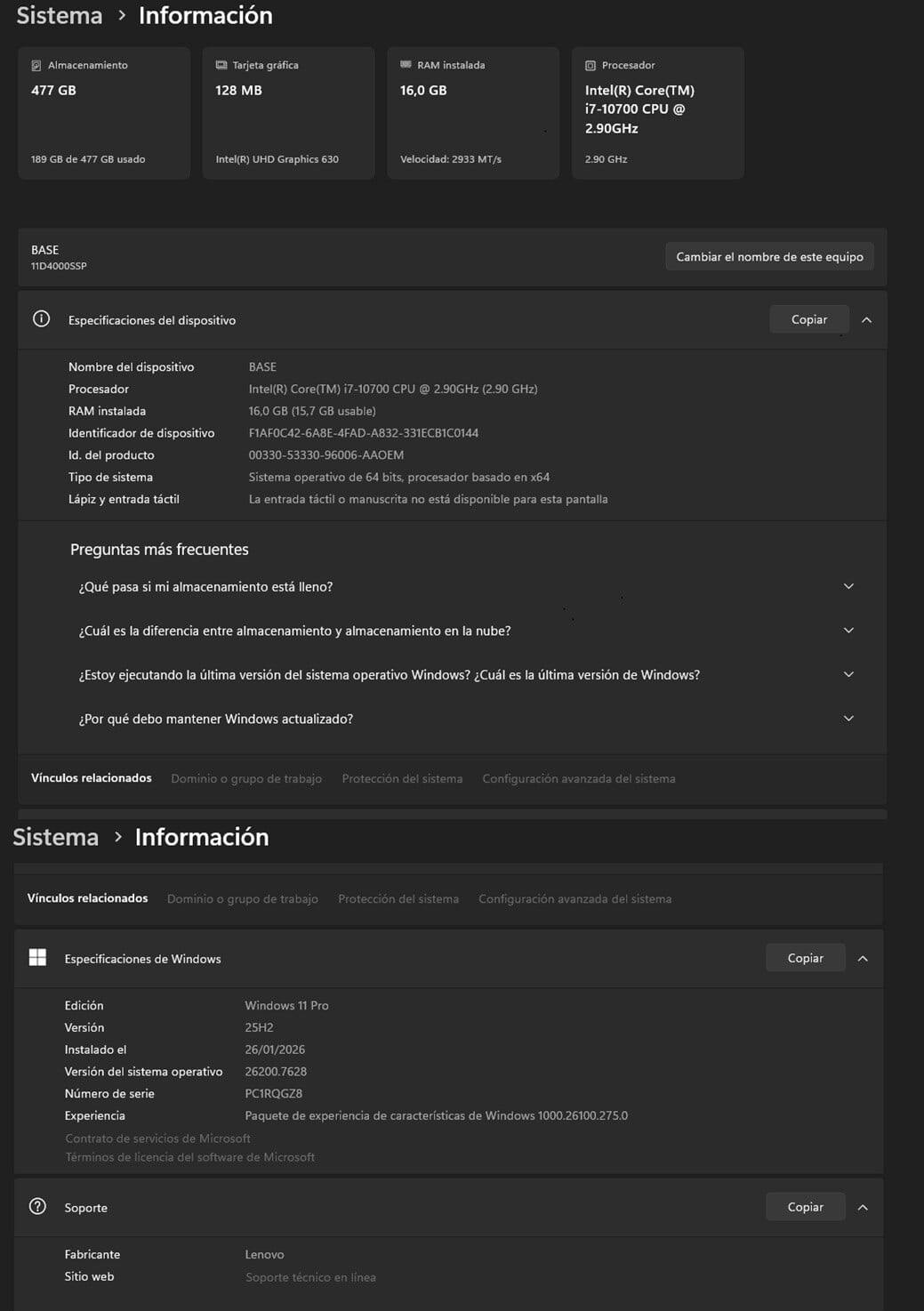Click the Windows logo beside Especificaciones de Windows
The width and height of the screenshot is (924, 1311).
[37, 957]
